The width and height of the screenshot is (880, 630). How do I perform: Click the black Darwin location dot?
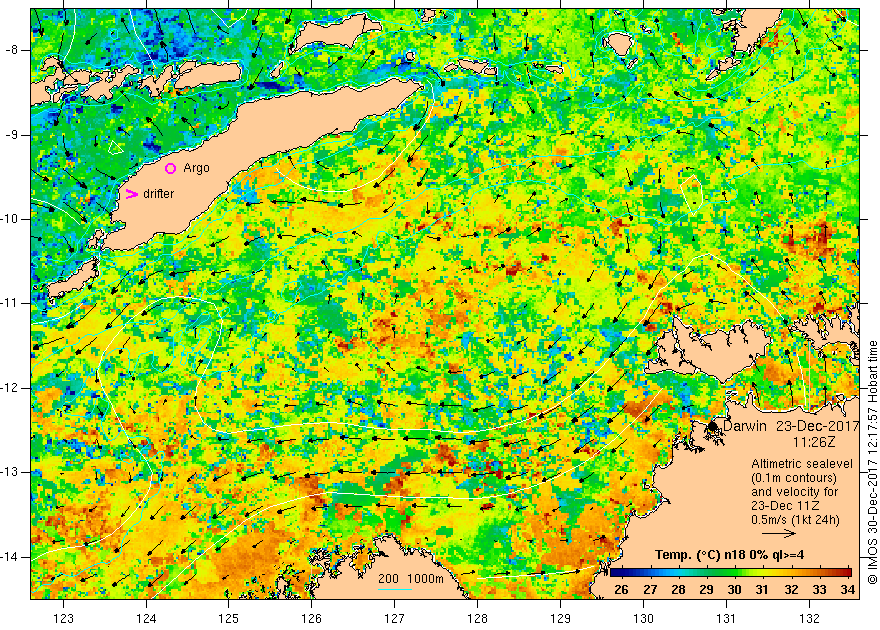713,426
